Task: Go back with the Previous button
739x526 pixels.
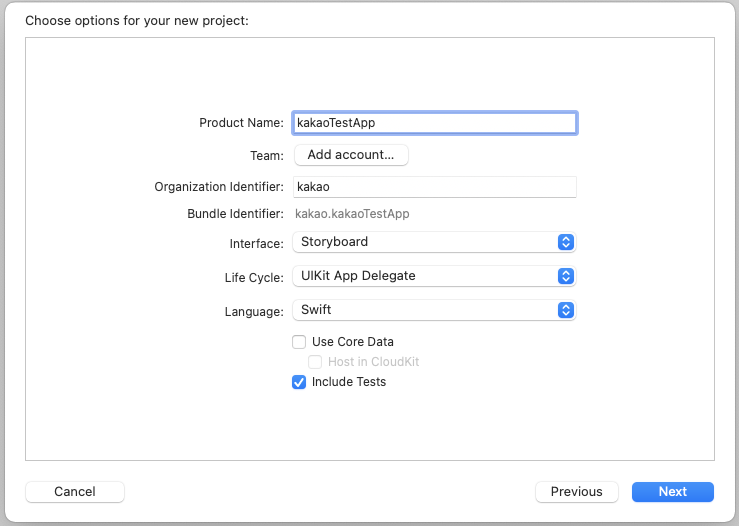Action: tap(576, 492)
